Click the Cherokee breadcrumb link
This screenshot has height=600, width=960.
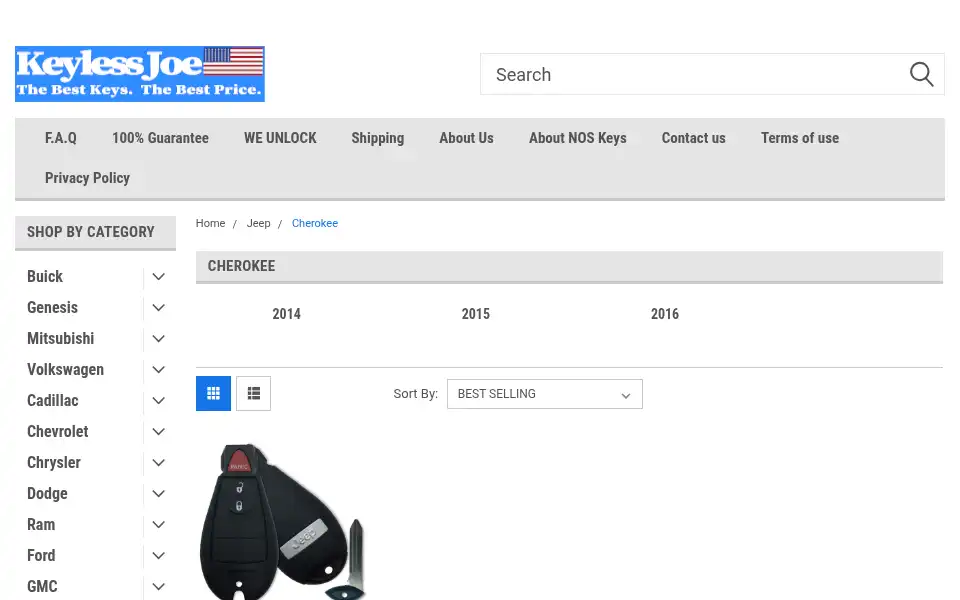(315, 223)
